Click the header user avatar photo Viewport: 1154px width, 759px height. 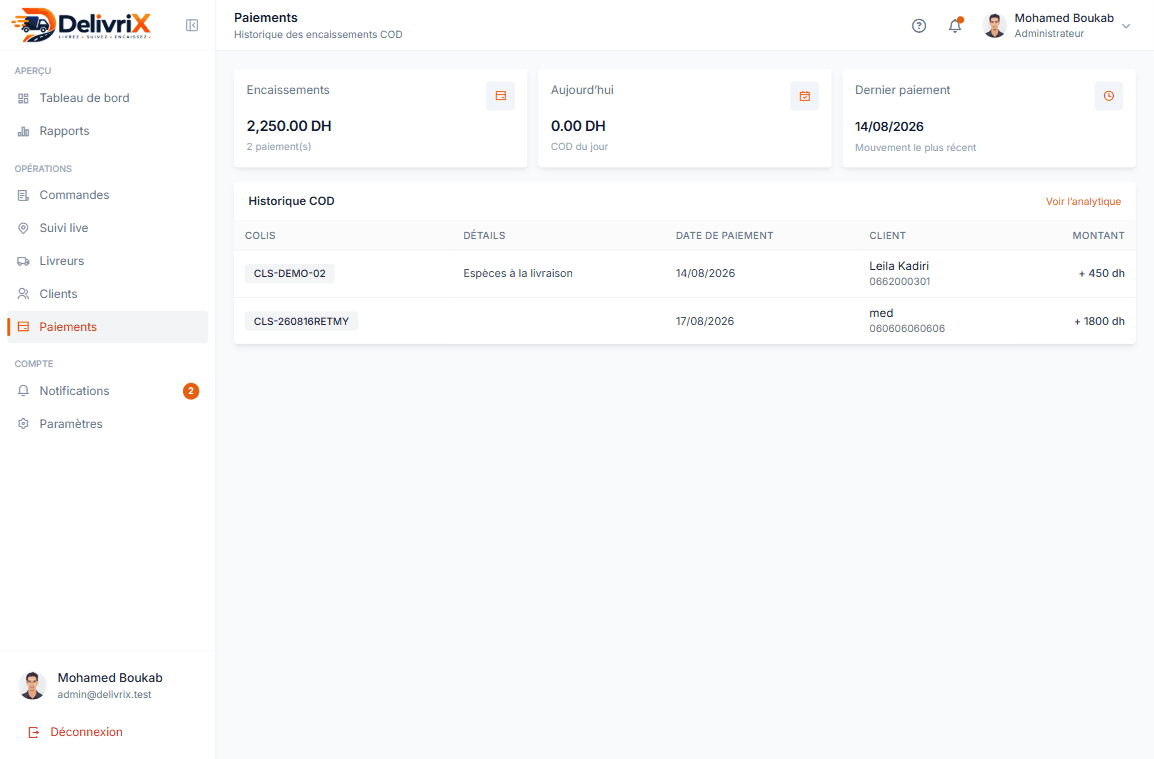(995, 26)
